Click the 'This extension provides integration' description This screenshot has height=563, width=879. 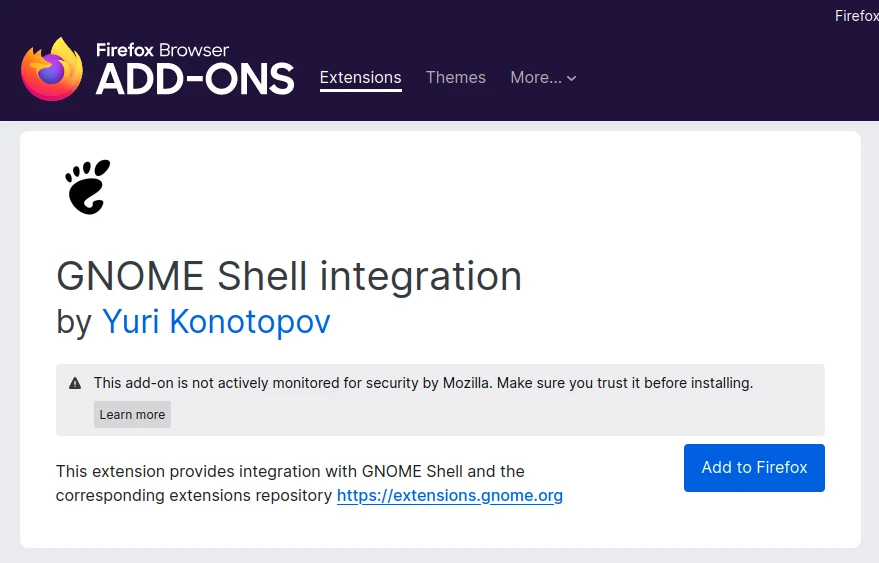[290, 471]
